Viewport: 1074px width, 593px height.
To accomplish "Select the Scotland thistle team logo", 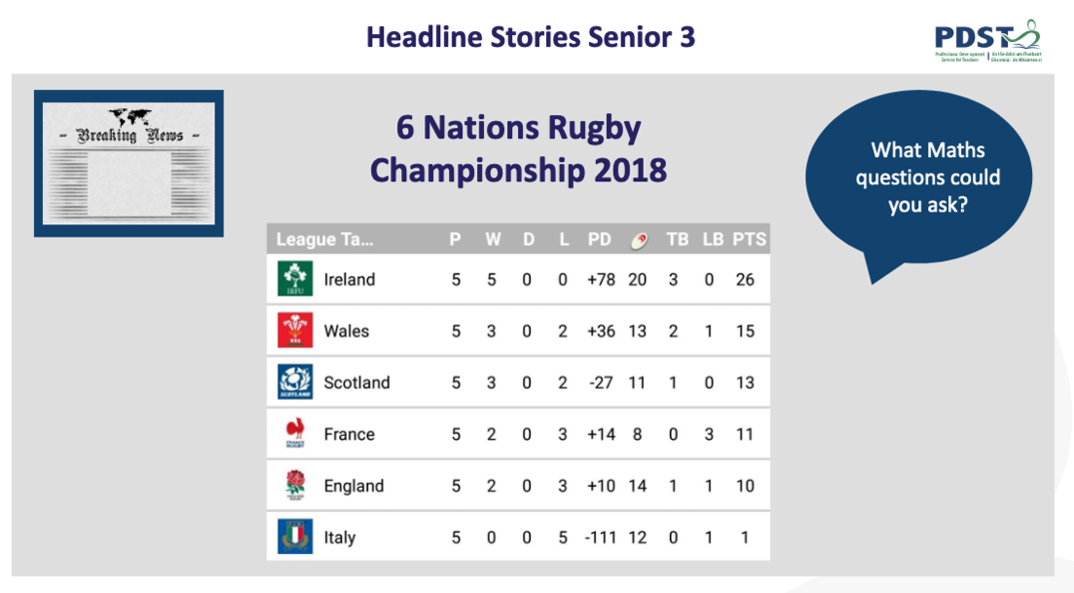I will point(295,382).
